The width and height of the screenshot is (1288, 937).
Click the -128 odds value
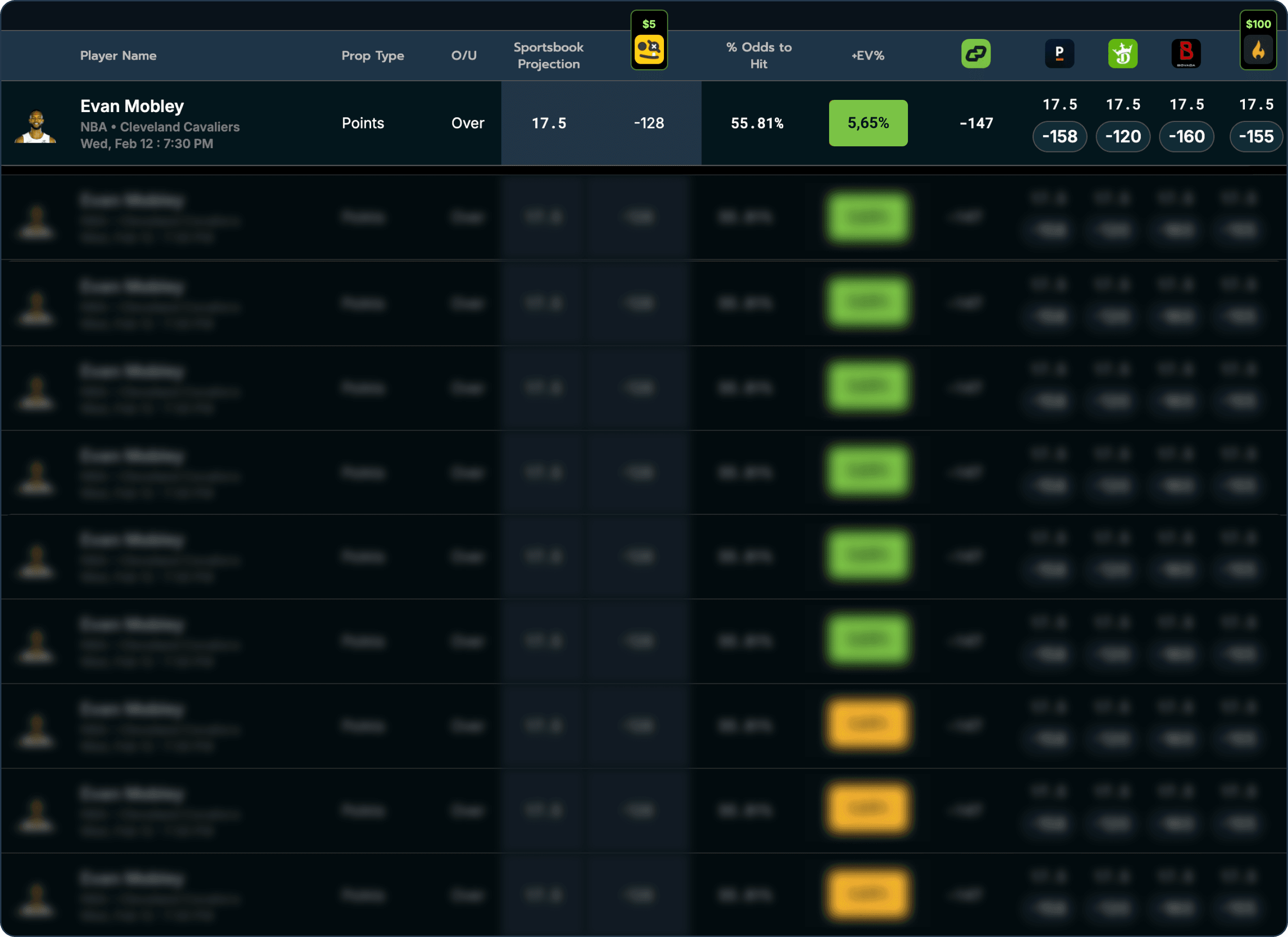(649, 123)
